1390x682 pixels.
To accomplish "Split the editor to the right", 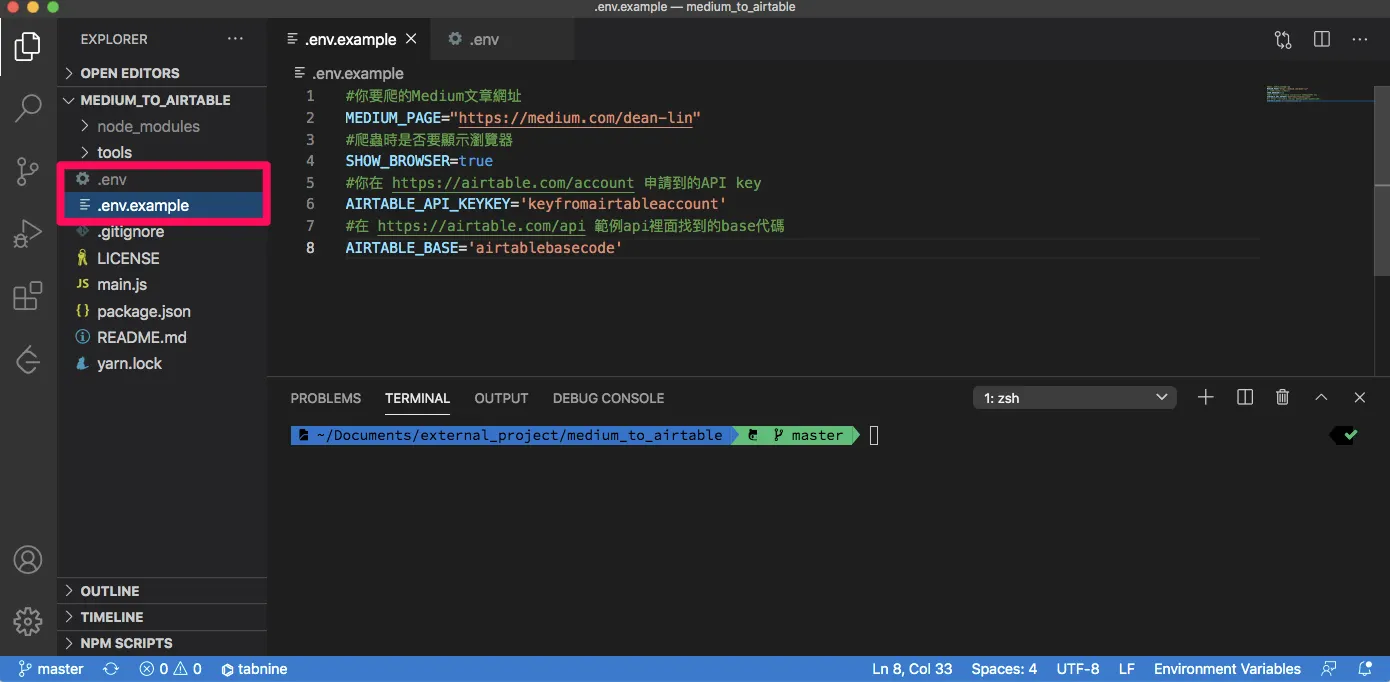I will tap(1322, 40).
